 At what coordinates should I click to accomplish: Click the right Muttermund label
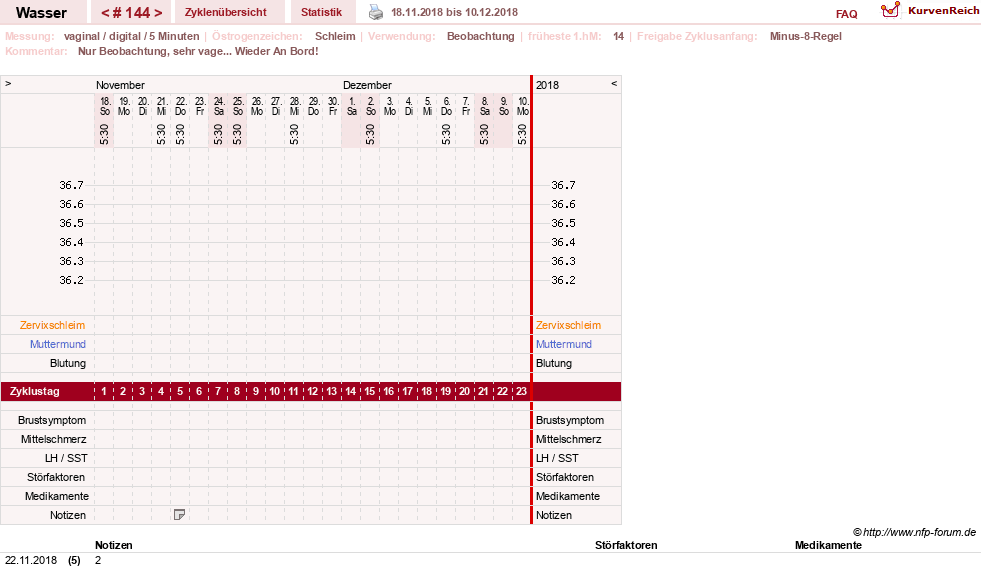tap(564, 344)
